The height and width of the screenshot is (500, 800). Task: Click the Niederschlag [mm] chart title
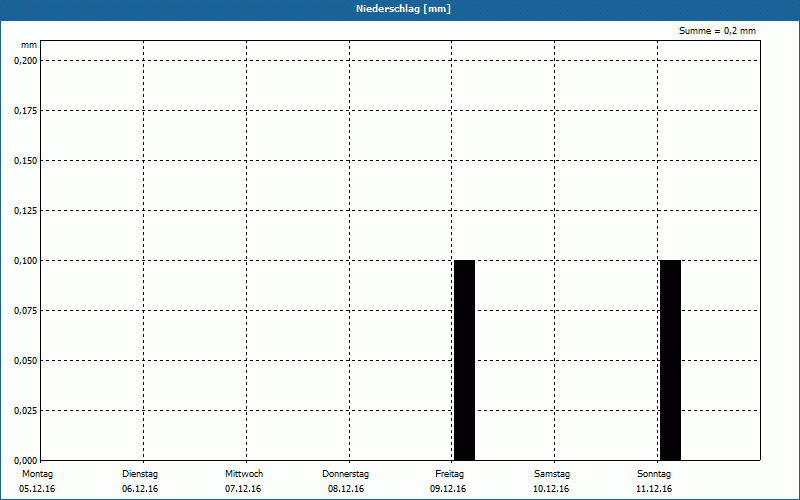[403, 9]
